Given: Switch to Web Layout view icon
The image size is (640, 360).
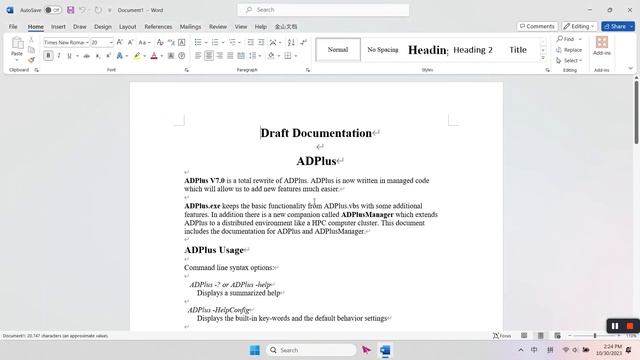Looking at the screenshot, I should [557, 336].
